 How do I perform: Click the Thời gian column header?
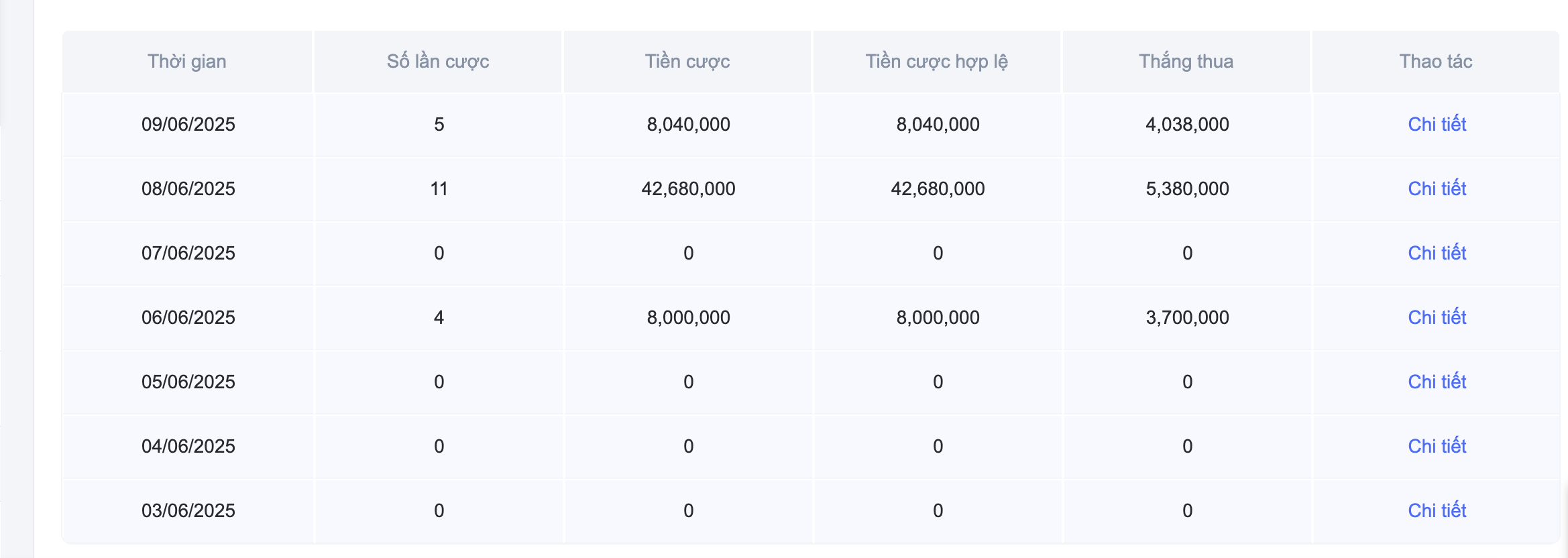point(187,62)
